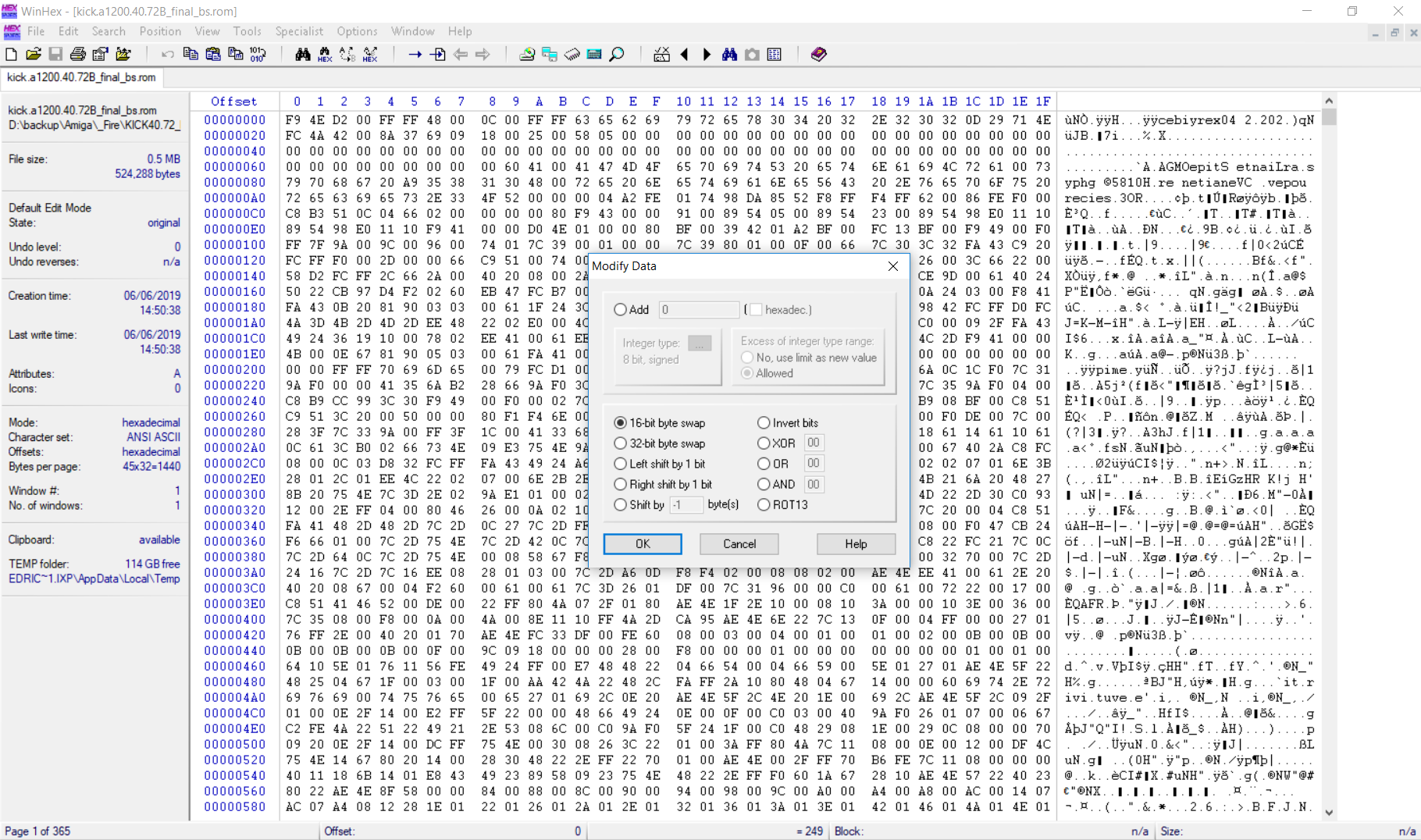Viewport: 1421px width, 840px height.
Task: Select the Invert bits radio button
Action: (x=764, y=423)
